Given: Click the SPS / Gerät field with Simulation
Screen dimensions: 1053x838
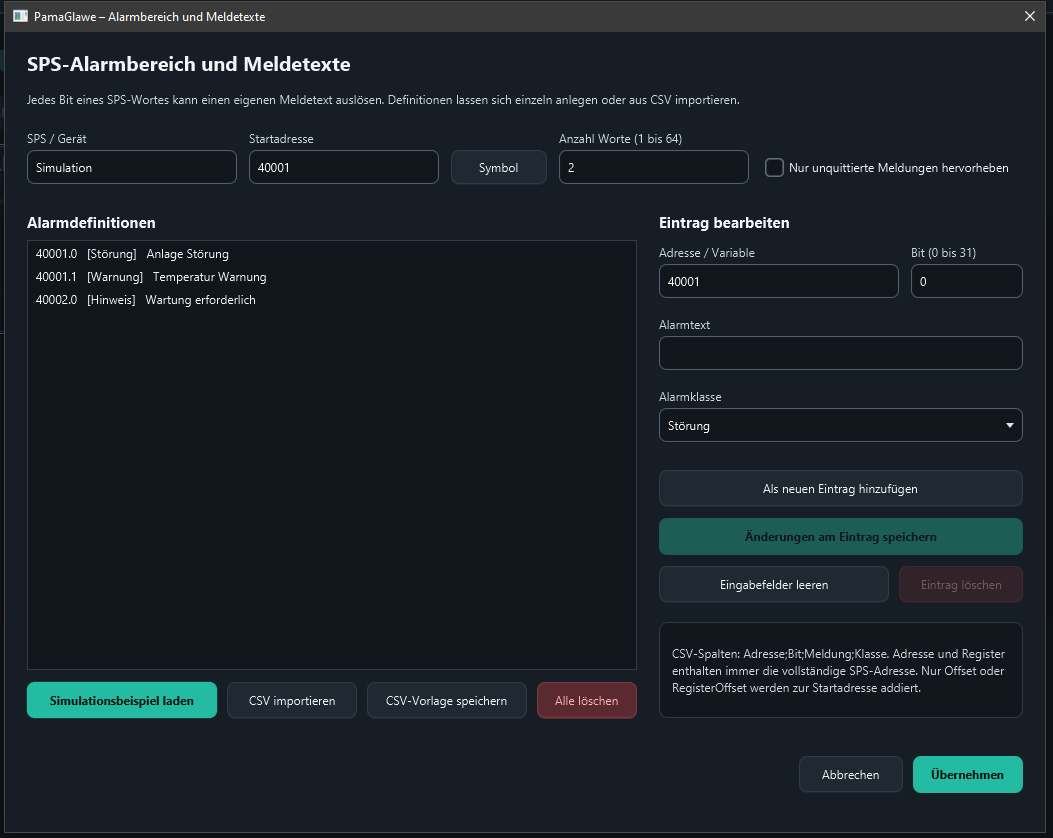Looking at the screenshot, I should pyautogui.click(x=132, y=167).
